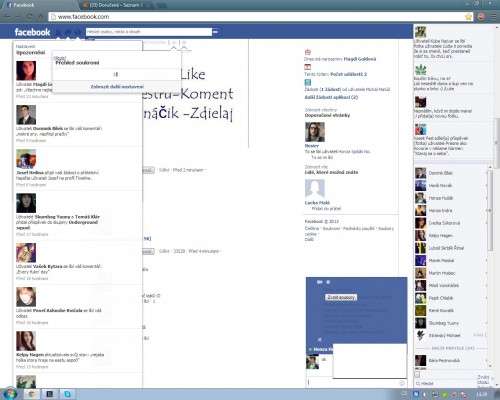Open chat with Dominik Bilek in sidebar
The image size is (500, 400).
(451, 173)
